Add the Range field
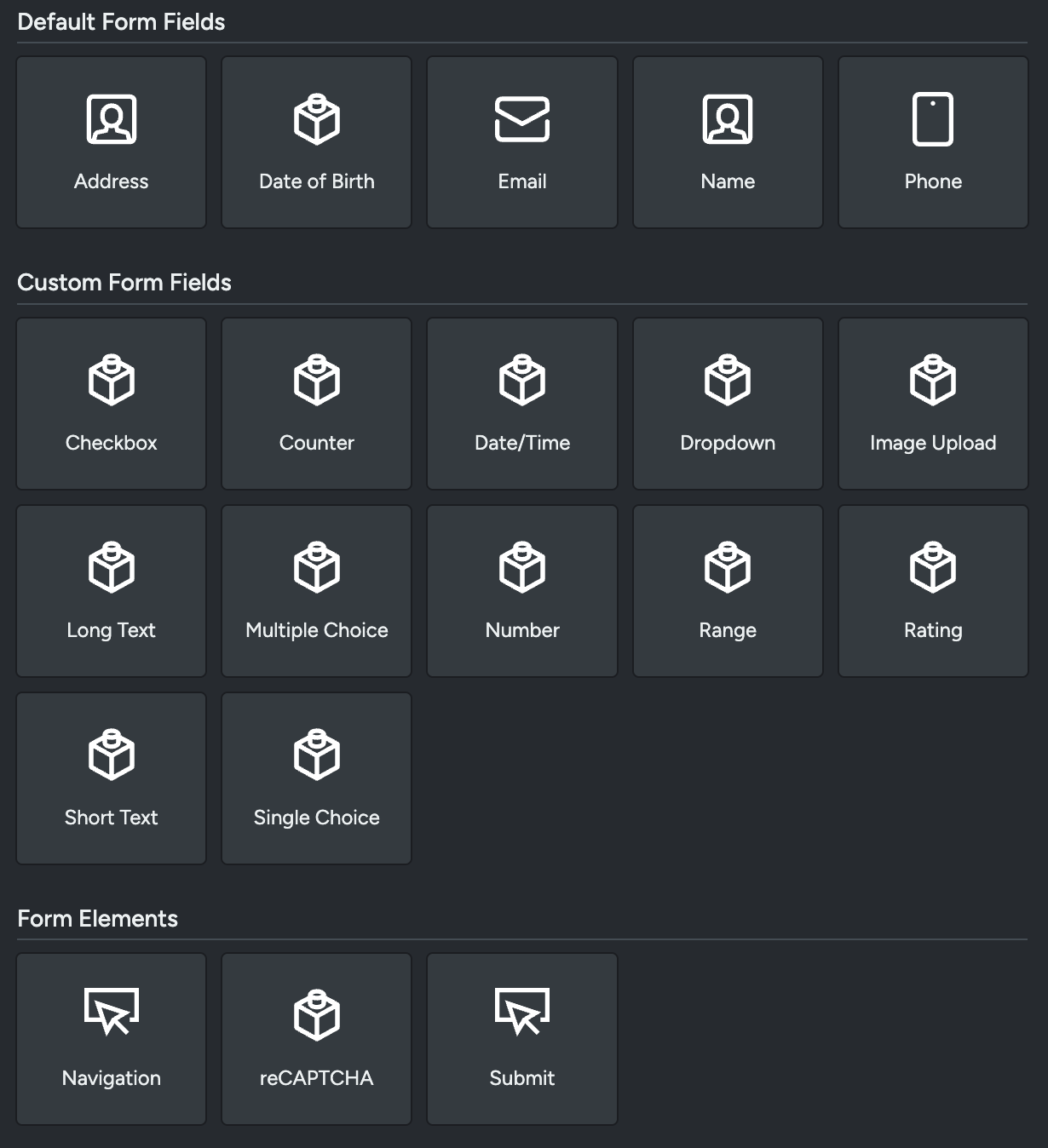1048x1148 pixels. click(728, 591)
